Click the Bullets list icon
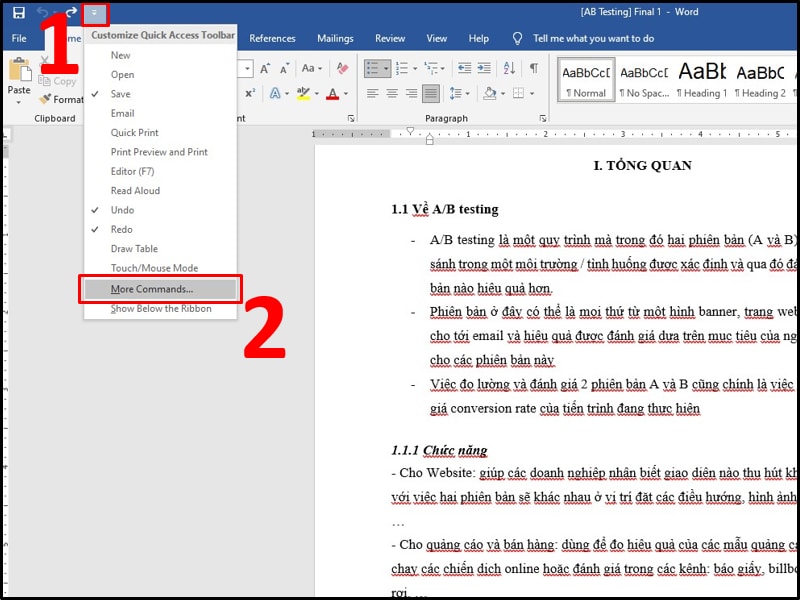The width and height of the screenshot is (800, 600). pyautogui.click(x=372, y=68)
